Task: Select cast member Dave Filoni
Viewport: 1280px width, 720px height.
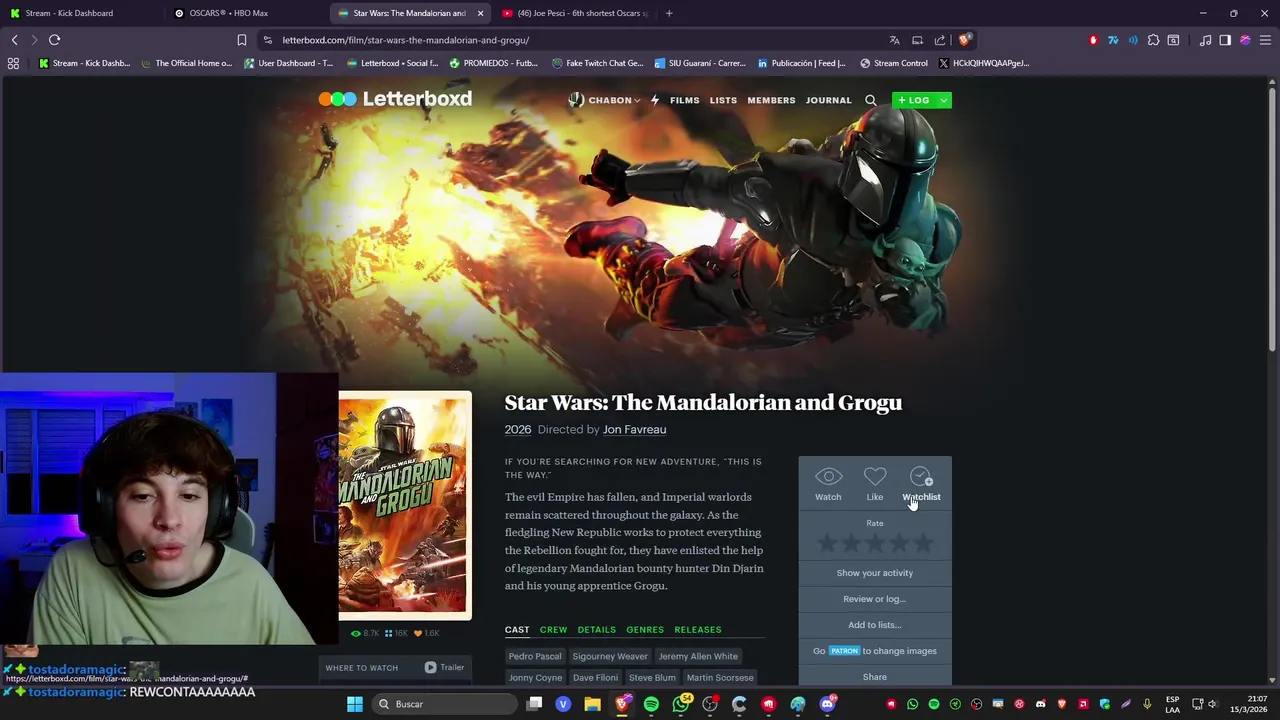Action: pyautogui.click(x=595, y=678)
